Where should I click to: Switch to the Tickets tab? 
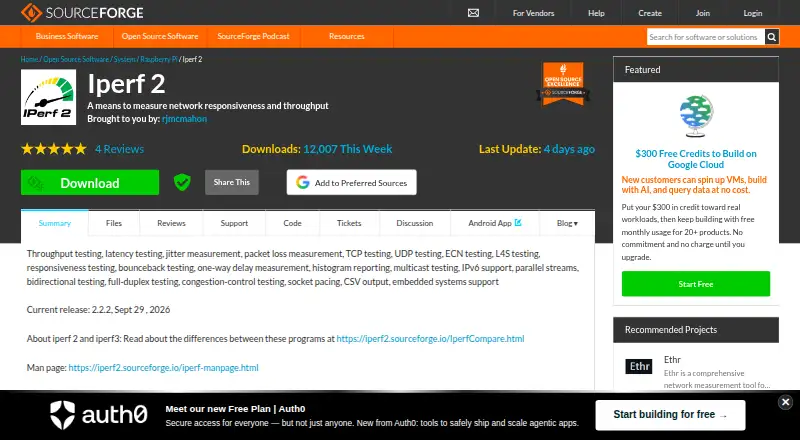pos(349,223)
